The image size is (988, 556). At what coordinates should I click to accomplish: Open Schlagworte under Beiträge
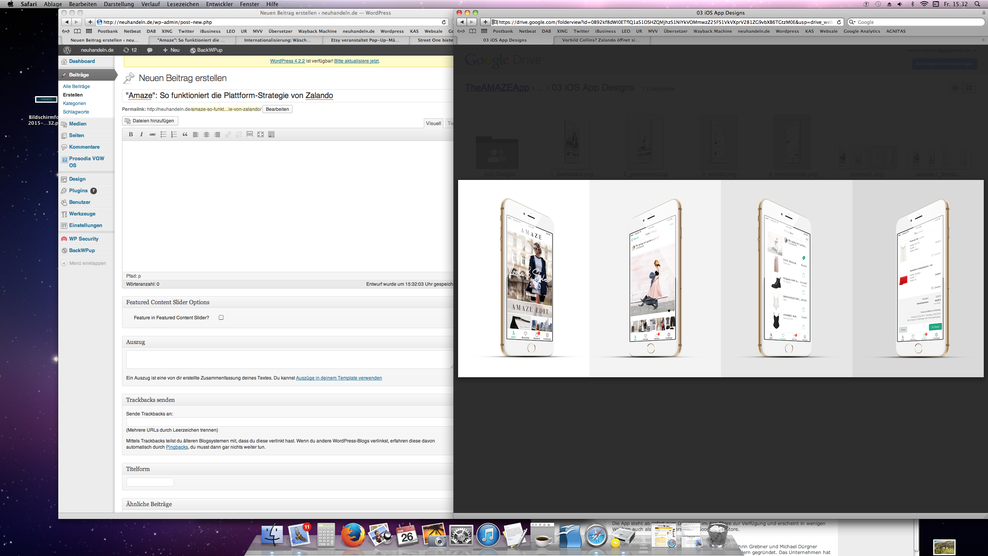[x=76, y=112]
